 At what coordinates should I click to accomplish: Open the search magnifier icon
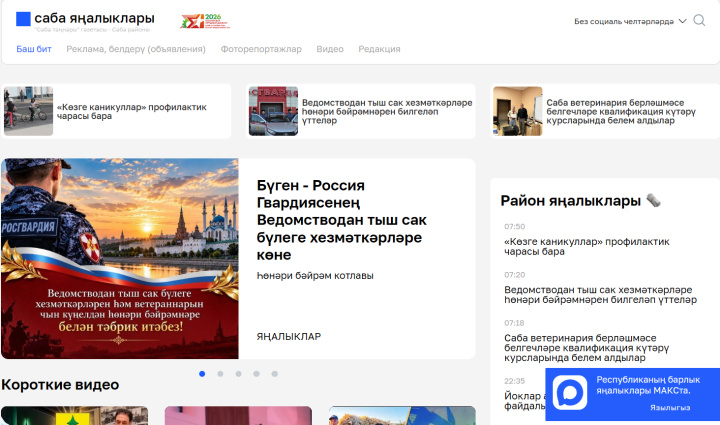(699, 20)
